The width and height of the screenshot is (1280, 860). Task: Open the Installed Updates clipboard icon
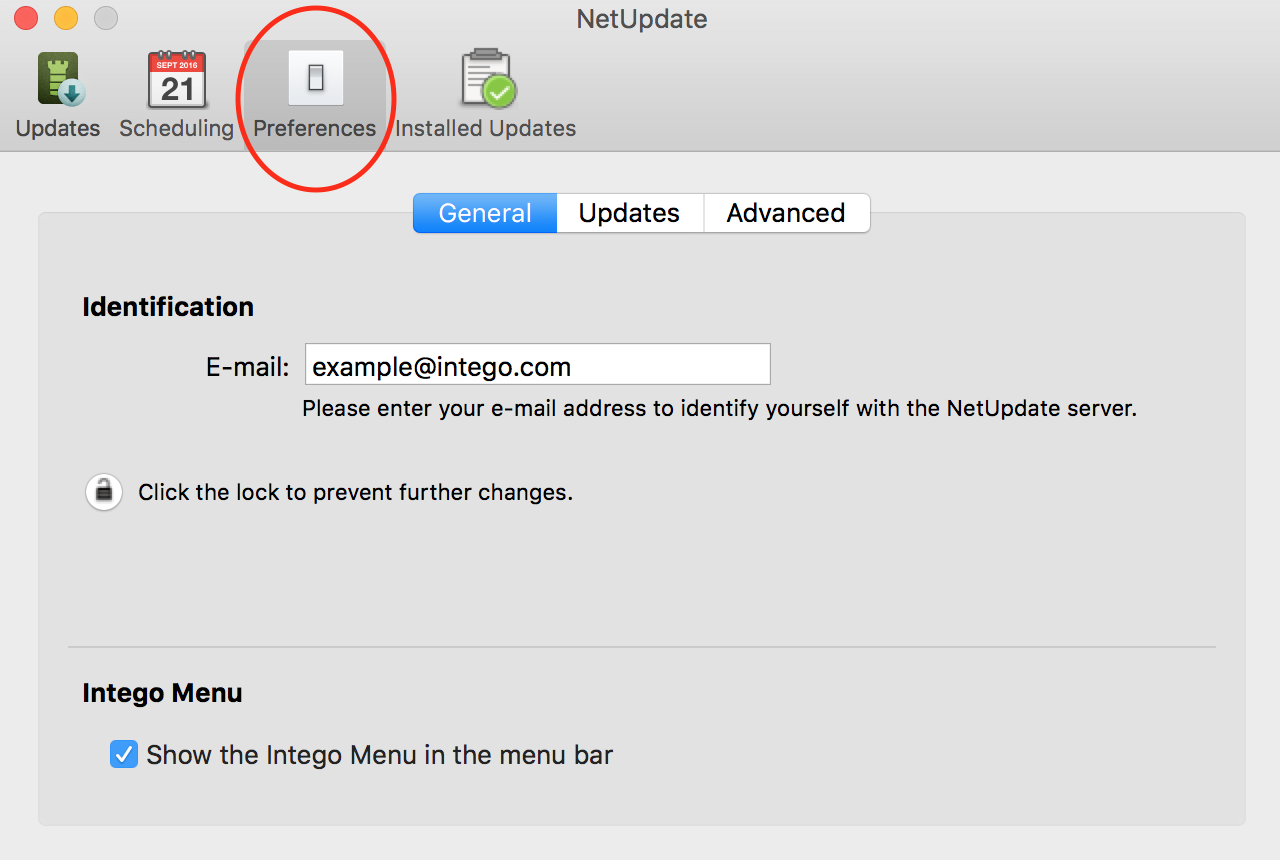[x=488, y=78]
